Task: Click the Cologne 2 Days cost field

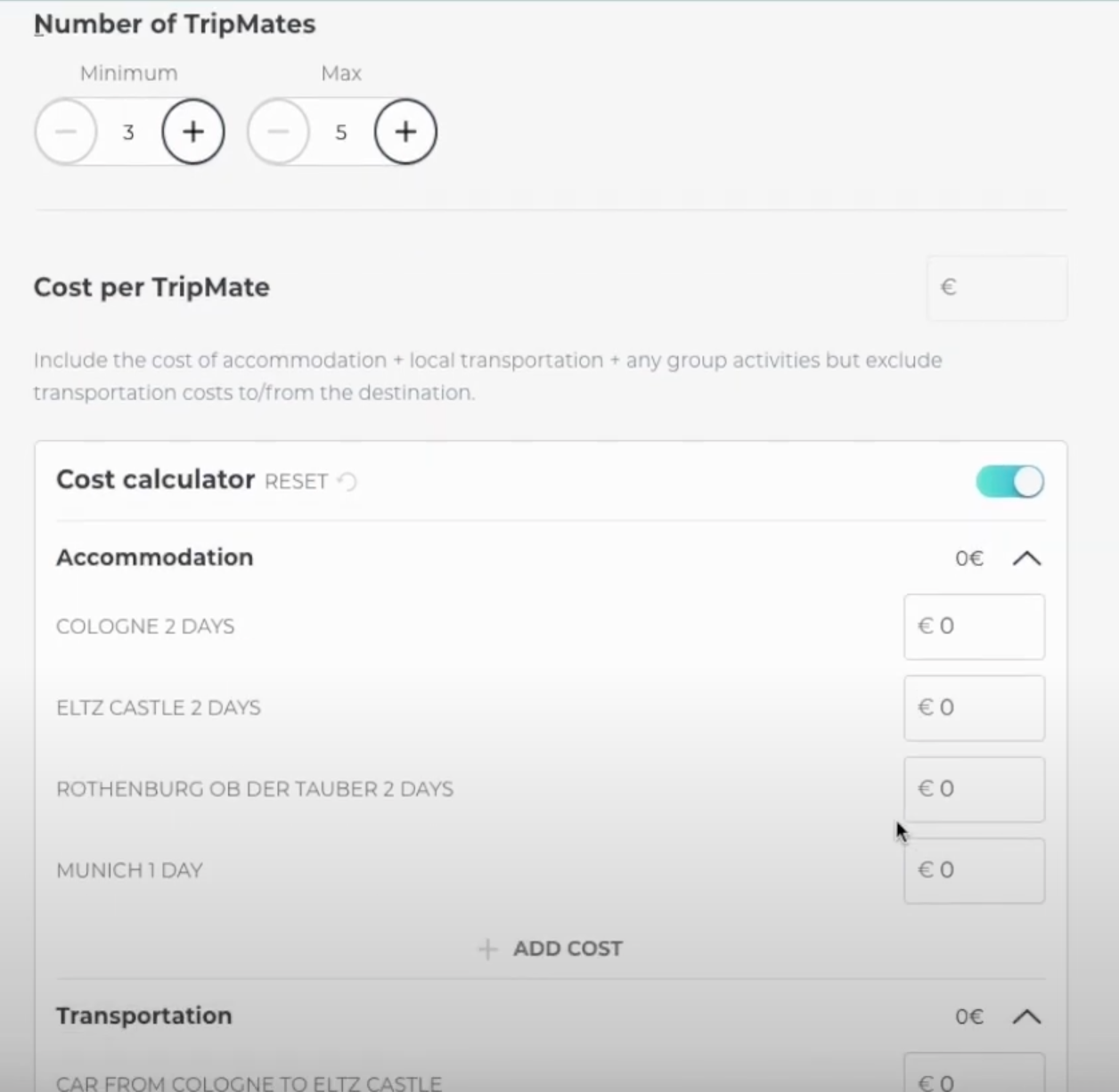Action: coord(974,627)
